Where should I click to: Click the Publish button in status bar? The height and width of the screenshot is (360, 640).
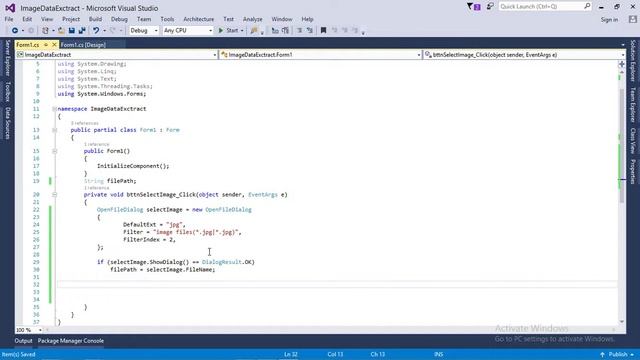click(x=617, y=354)
